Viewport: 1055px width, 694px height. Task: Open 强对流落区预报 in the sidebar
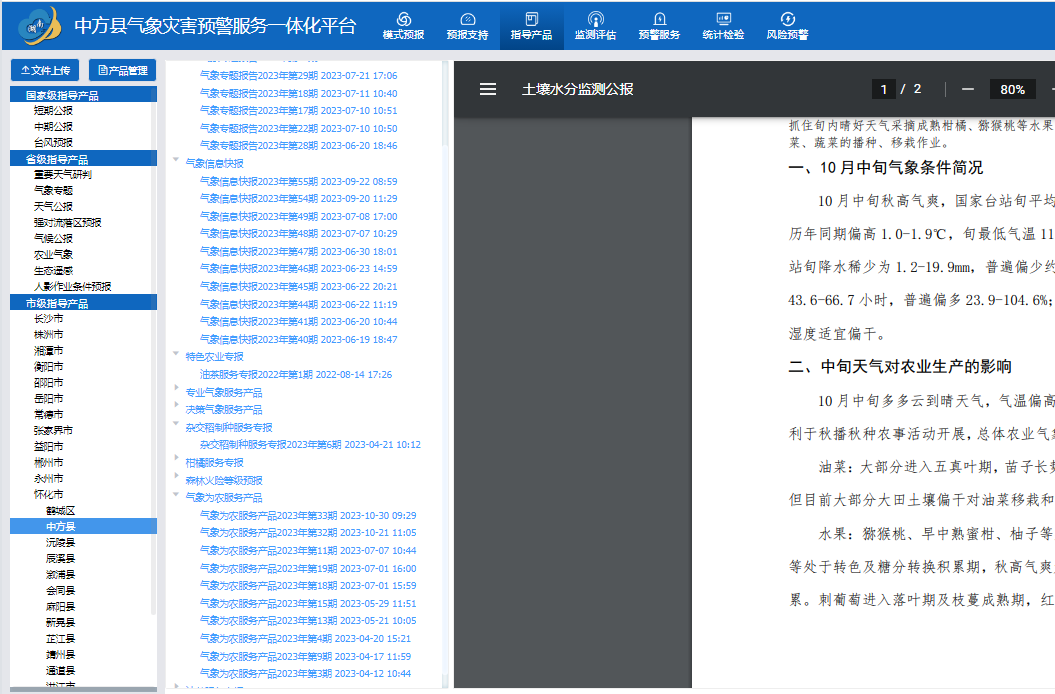pyautogui.click(x=67, y=222)
